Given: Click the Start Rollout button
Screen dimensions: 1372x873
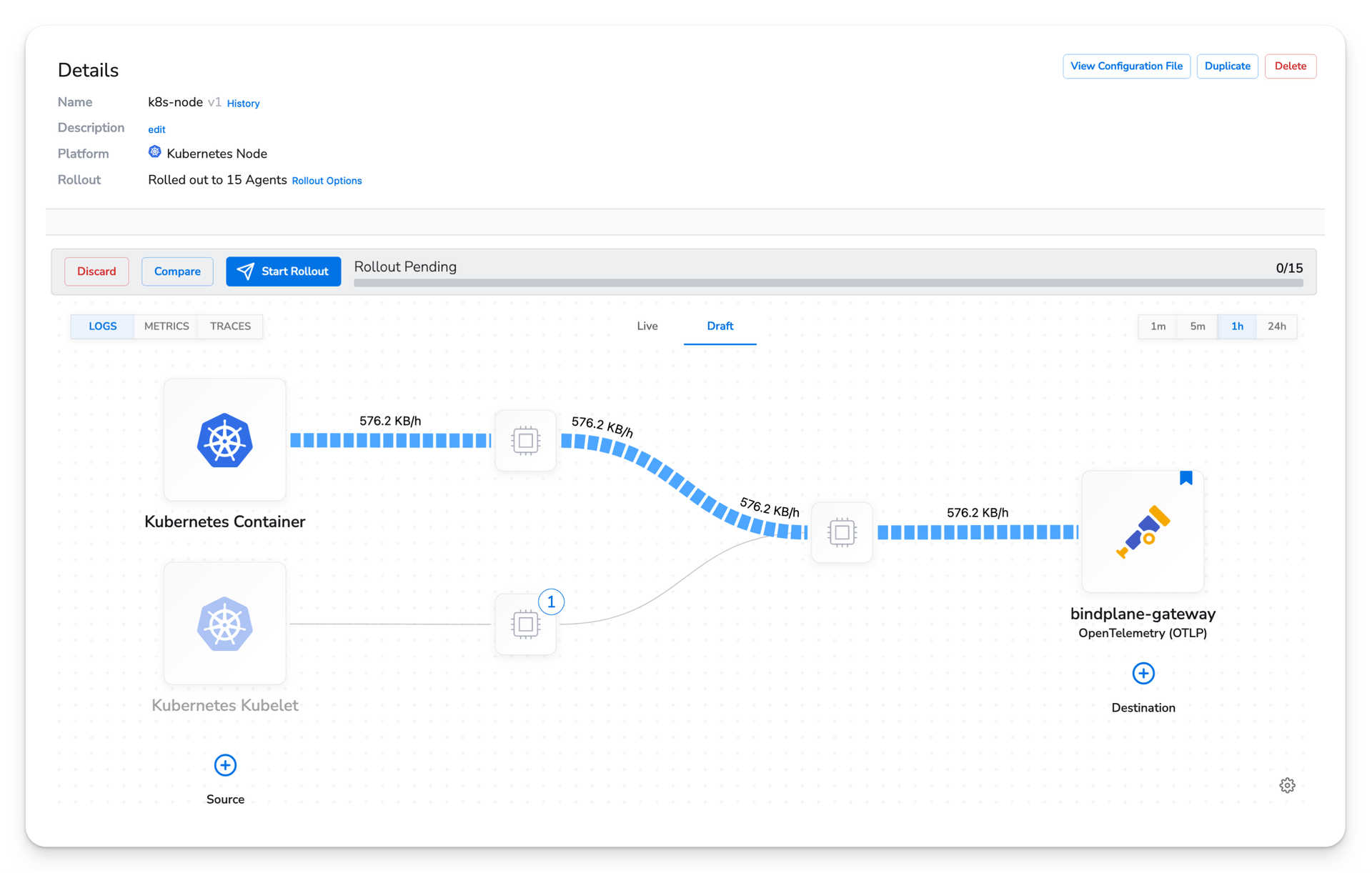Looking at the screenshot, I should [283, 271].
